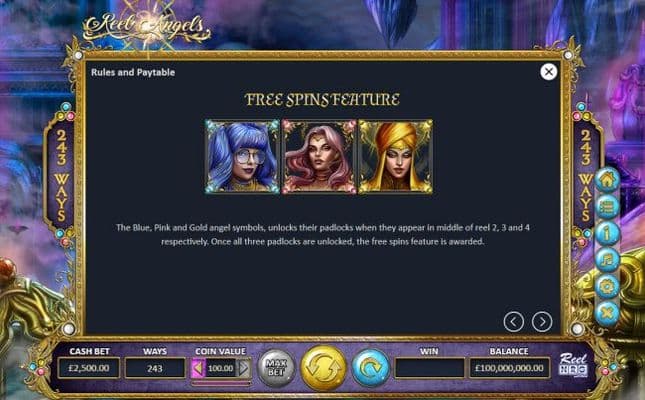
Task: Toggle the music note sound icon
Action: (607, 260)
